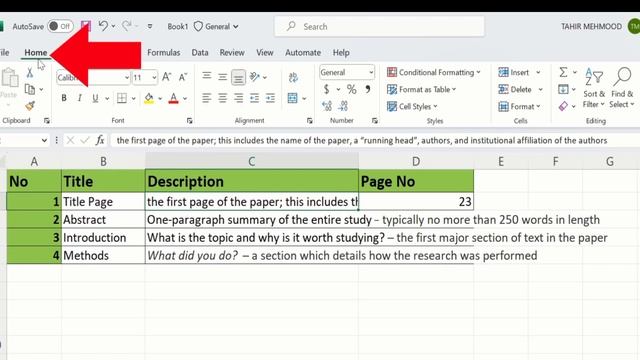Click the Increase Indent icon
The width and height of the screenshot is (640, 360).
point(270,98)
